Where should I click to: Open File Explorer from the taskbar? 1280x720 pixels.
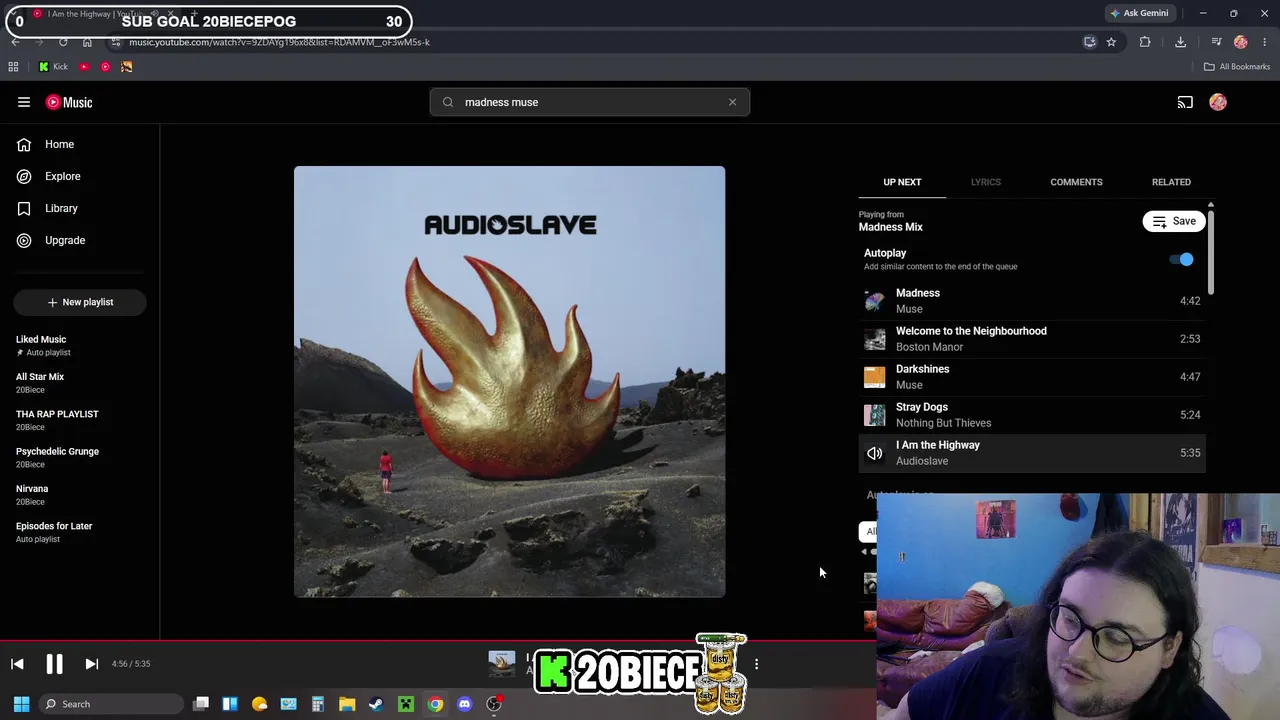(347, 704)
